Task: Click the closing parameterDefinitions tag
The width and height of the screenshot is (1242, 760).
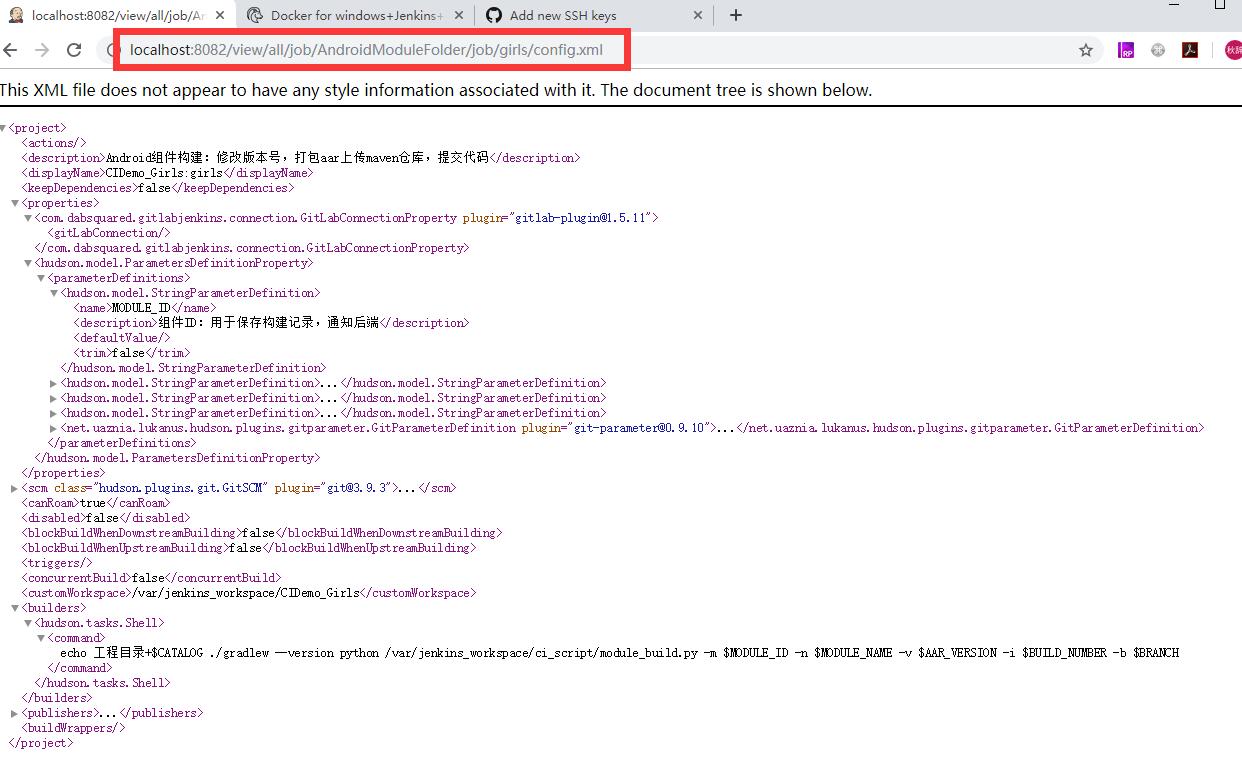Action: [121, 443]
